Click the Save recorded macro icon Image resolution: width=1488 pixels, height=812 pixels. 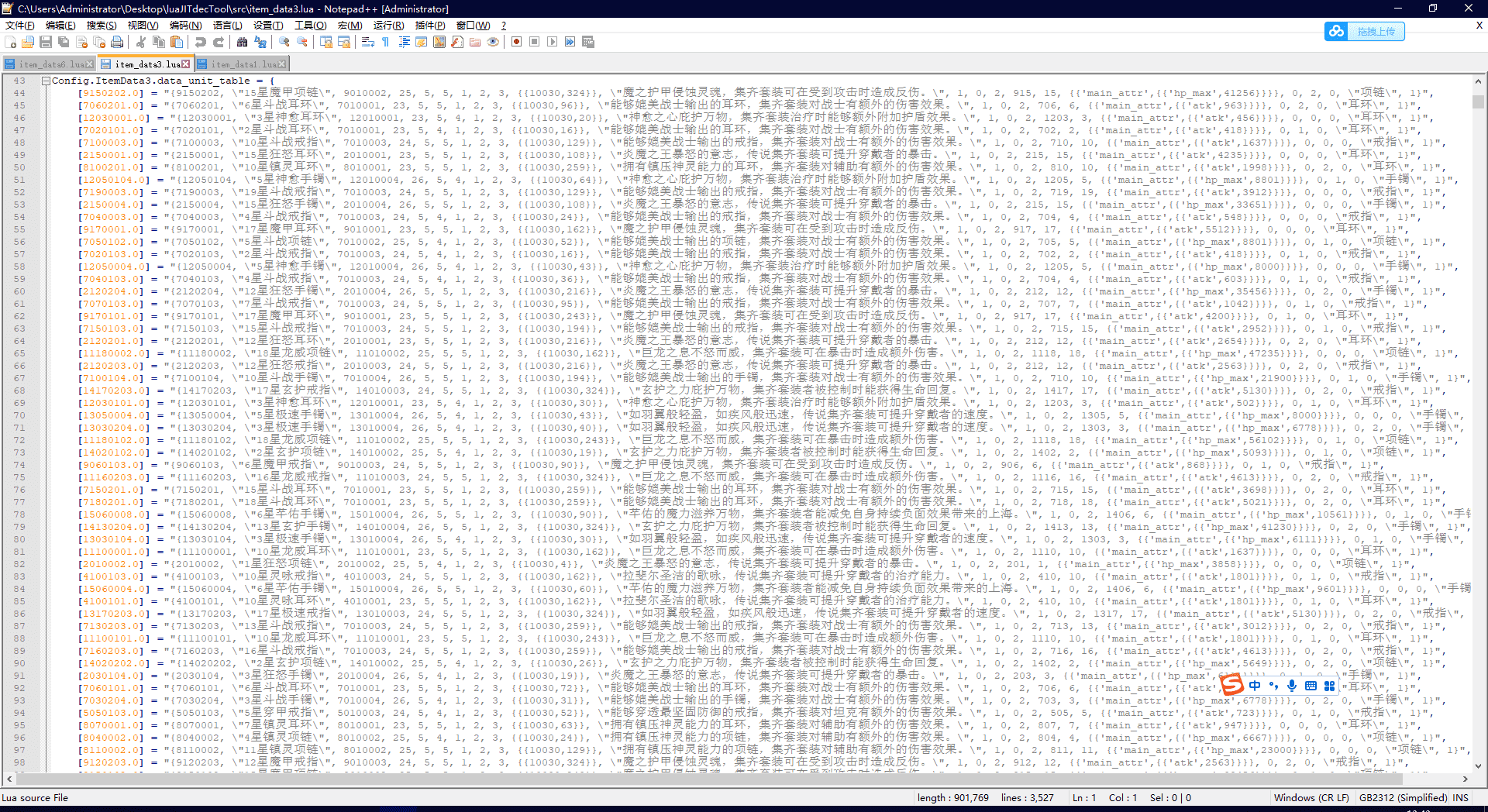coord(588,42)
